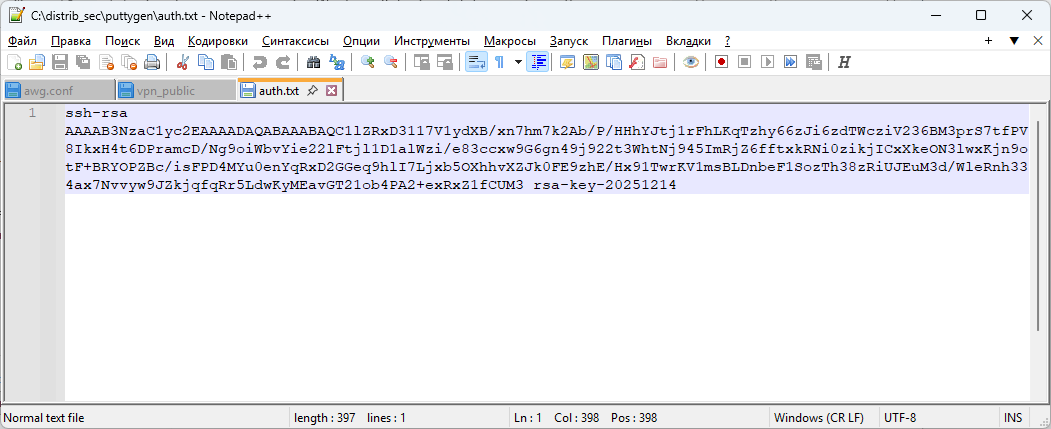Open the tab list triangle dropdown
The height and width of the screenshot is (429, 1051).
(x=1013, y=41)
